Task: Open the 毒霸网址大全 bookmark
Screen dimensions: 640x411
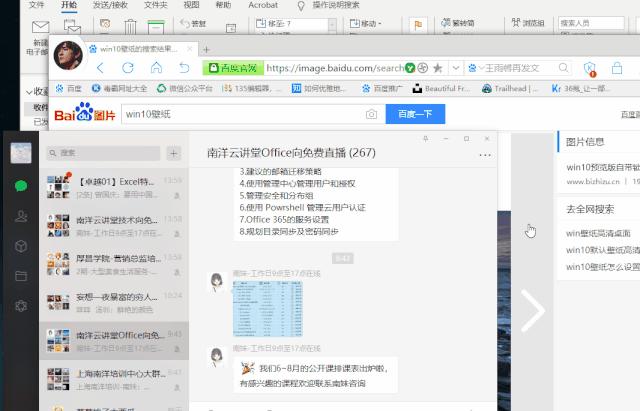Action: click(119, 88)
